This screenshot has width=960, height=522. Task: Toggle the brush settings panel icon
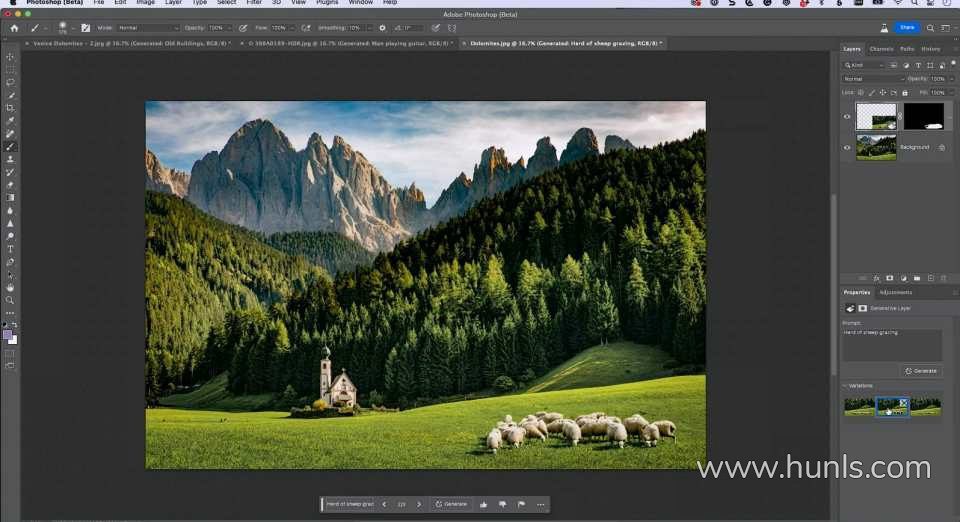tap(85, 28)
